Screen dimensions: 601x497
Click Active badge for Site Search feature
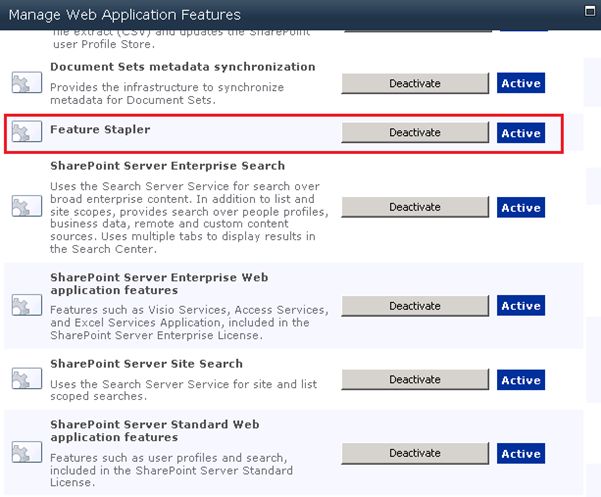(521, 380)
